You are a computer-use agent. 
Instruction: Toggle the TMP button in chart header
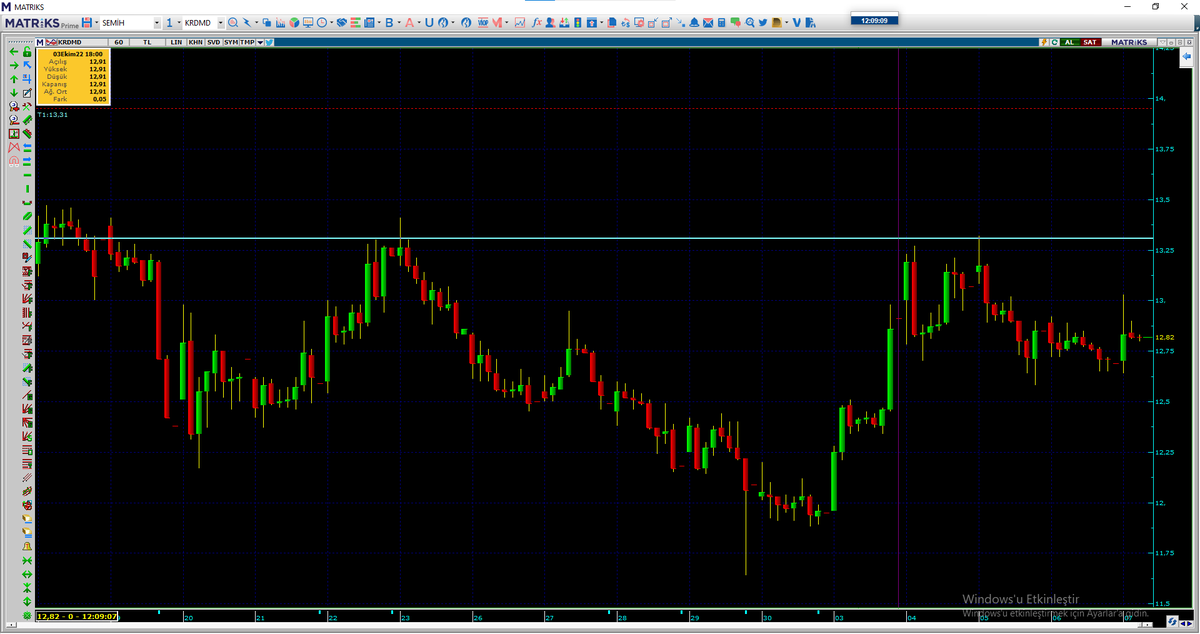pos(247,42)
